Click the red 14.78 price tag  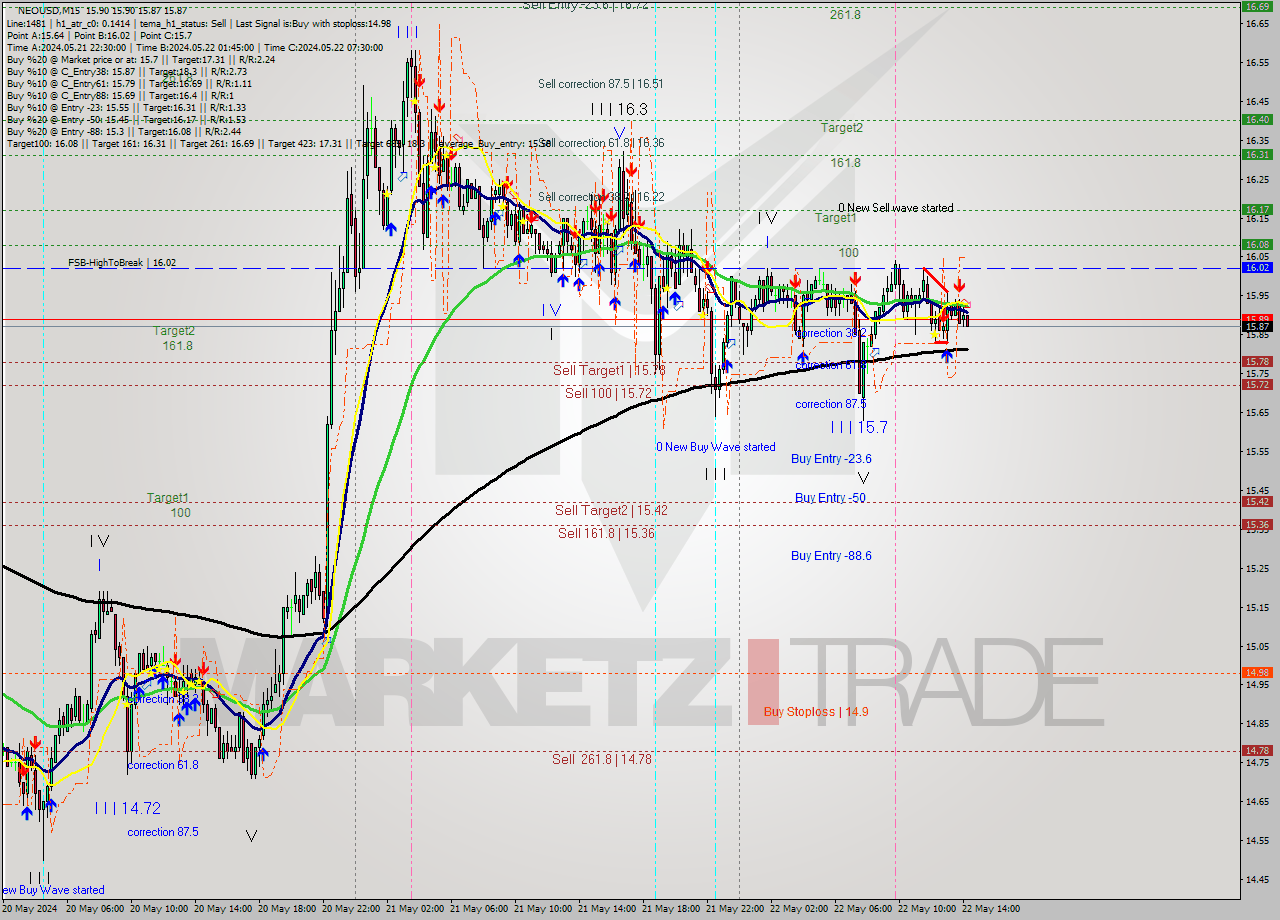[1257, 750]
